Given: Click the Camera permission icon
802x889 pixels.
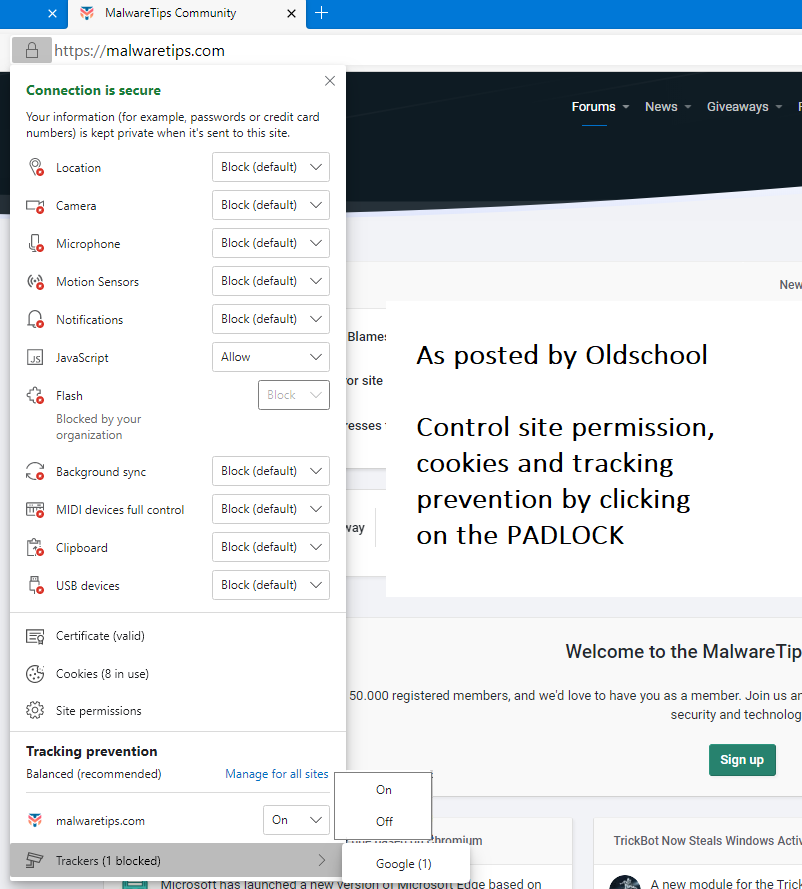Looking at the screenshot, I should click(36, 206).
